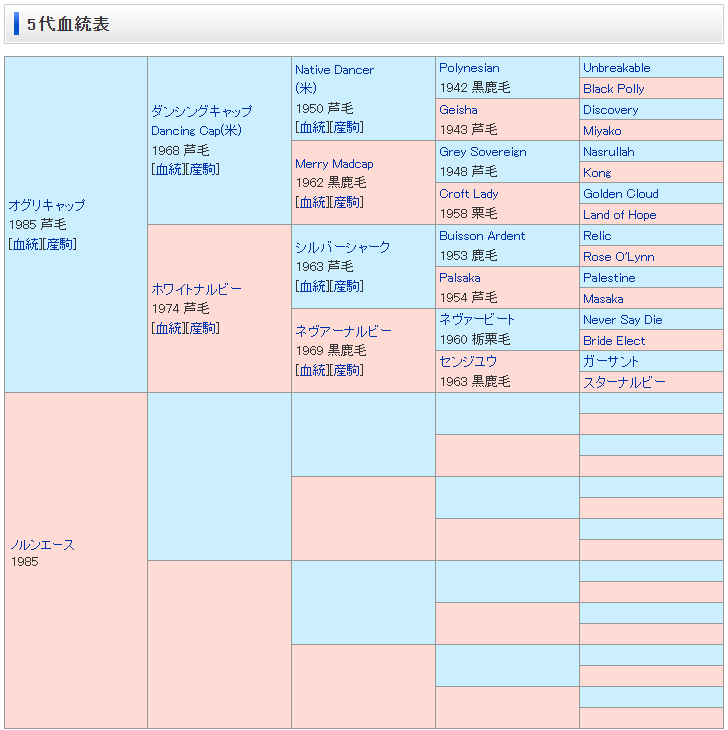The height and width of the screenshot is (730, 728).
Task: Select the ネヴァービート link
Action: 477,319
